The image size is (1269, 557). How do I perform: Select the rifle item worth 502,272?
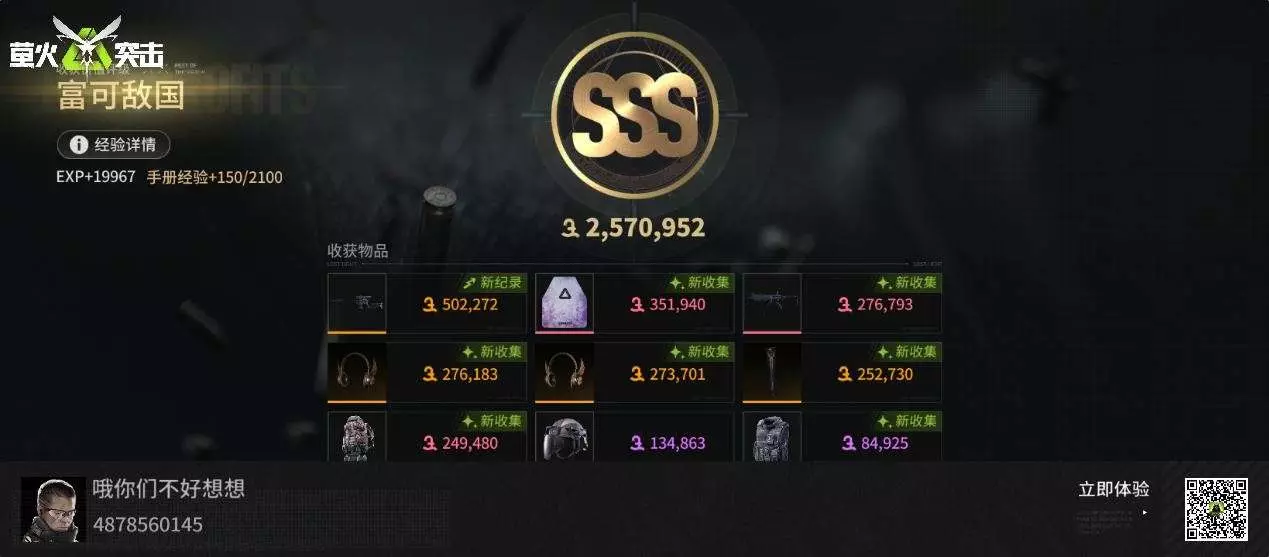click(x=357, y=303)
